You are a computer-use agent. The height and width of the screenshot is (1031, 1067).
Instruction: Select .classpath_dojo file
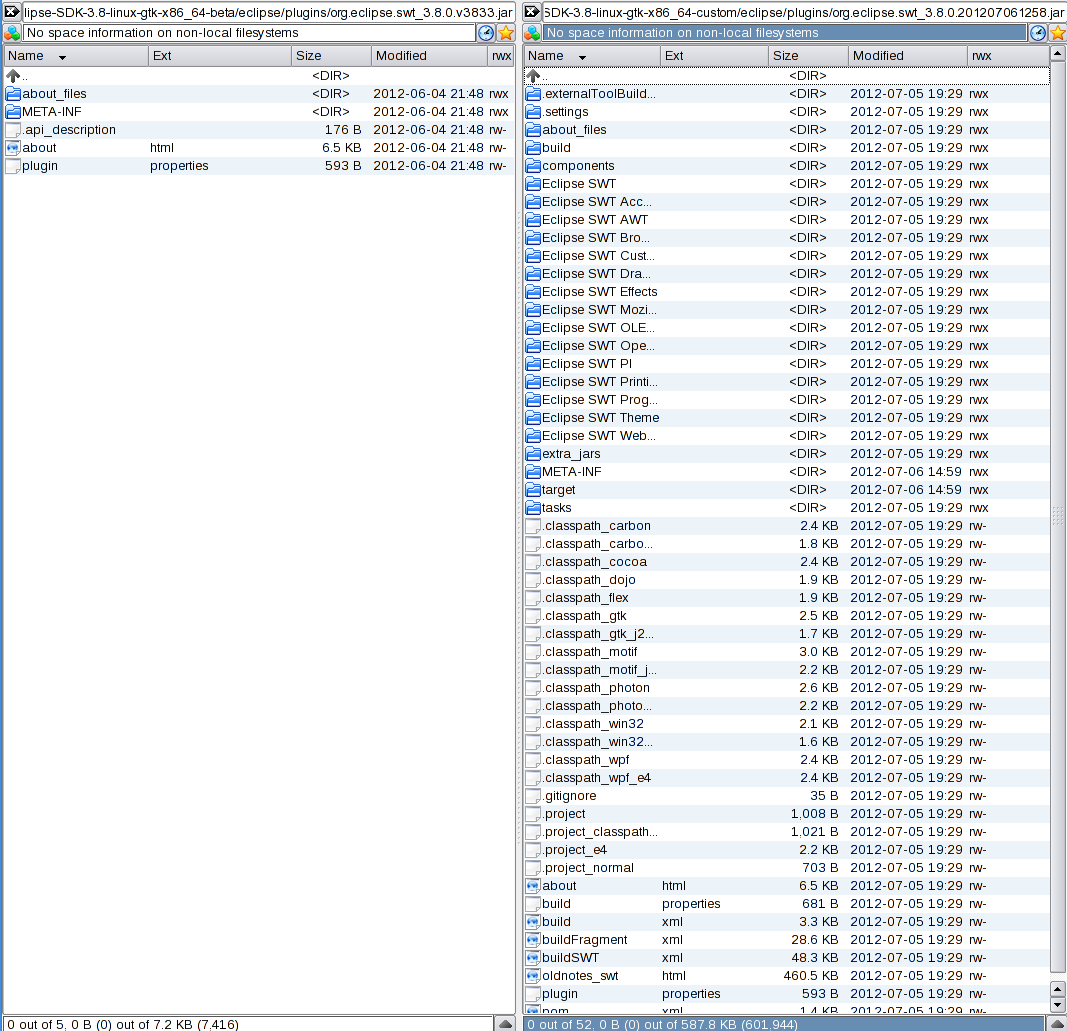point(787,580)
